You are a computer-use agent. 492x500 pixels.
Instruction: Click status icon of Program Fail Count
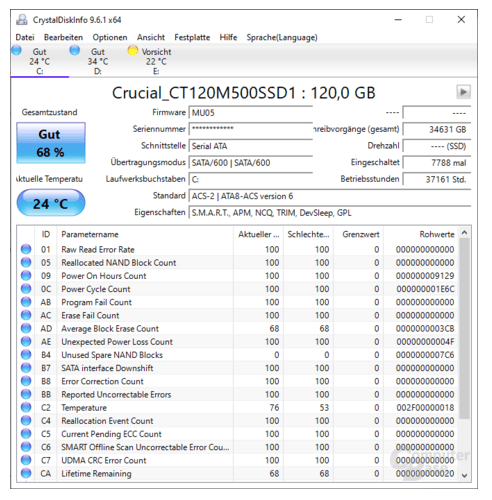(x=26, y=302)
